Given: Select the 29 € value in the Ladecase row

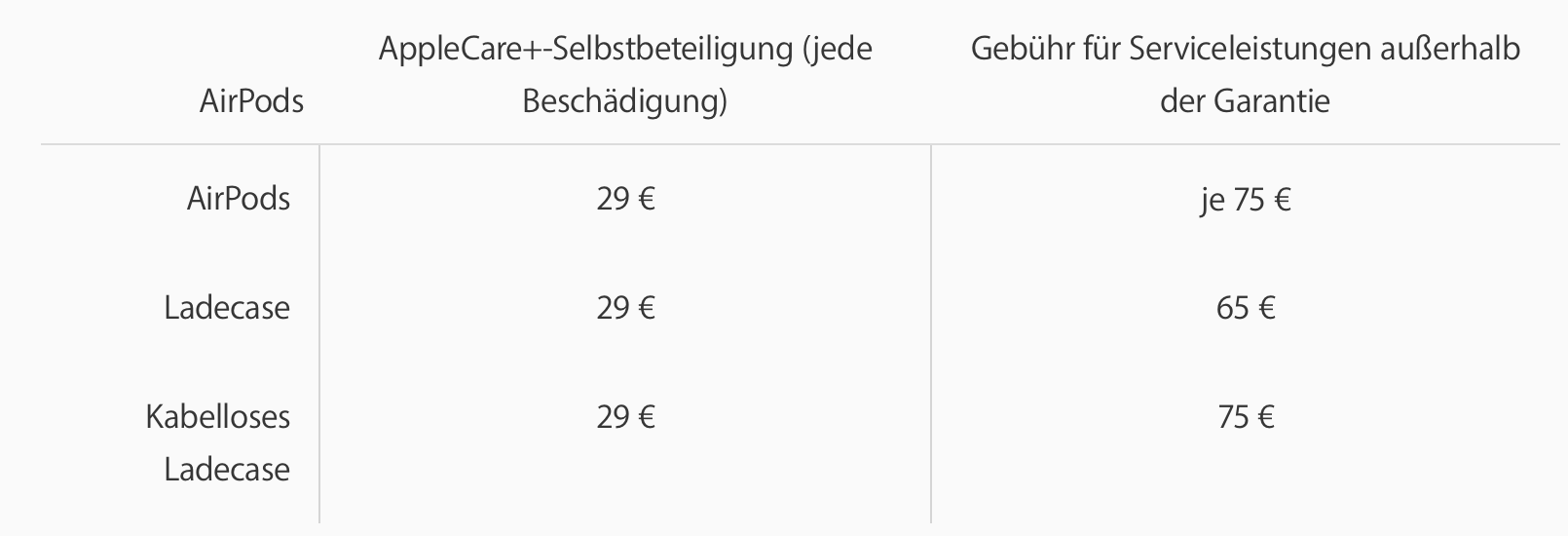Looking at the screenshot, I should point(625,308).
